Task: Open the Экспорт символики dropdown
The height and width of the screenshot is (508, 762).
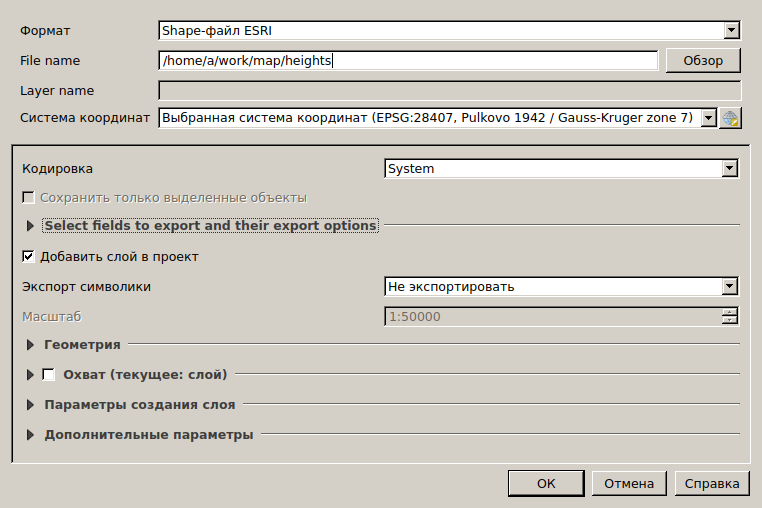Action: (729, 287)
